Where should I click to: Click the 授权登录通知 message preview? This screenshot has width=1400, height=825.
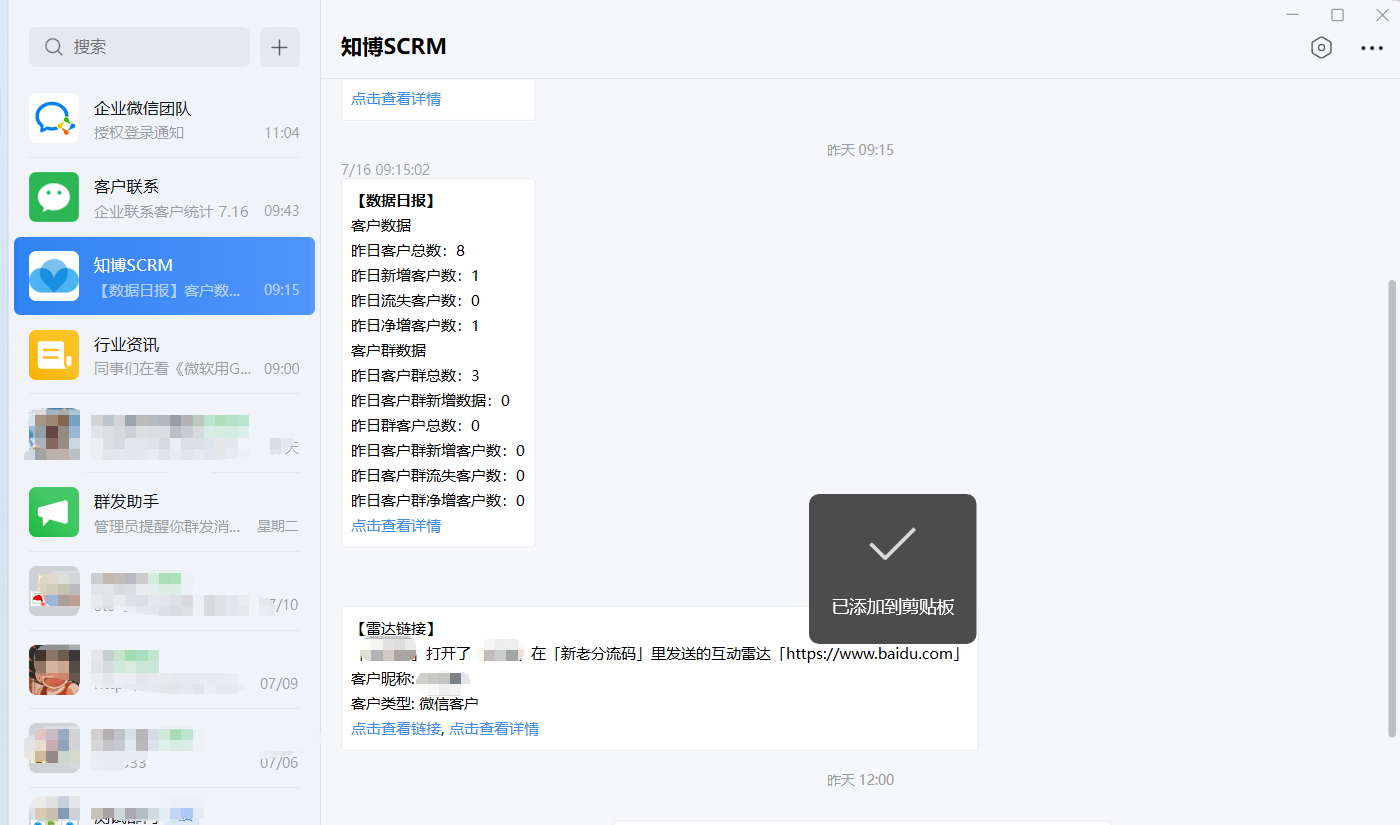tap(139, 133)
